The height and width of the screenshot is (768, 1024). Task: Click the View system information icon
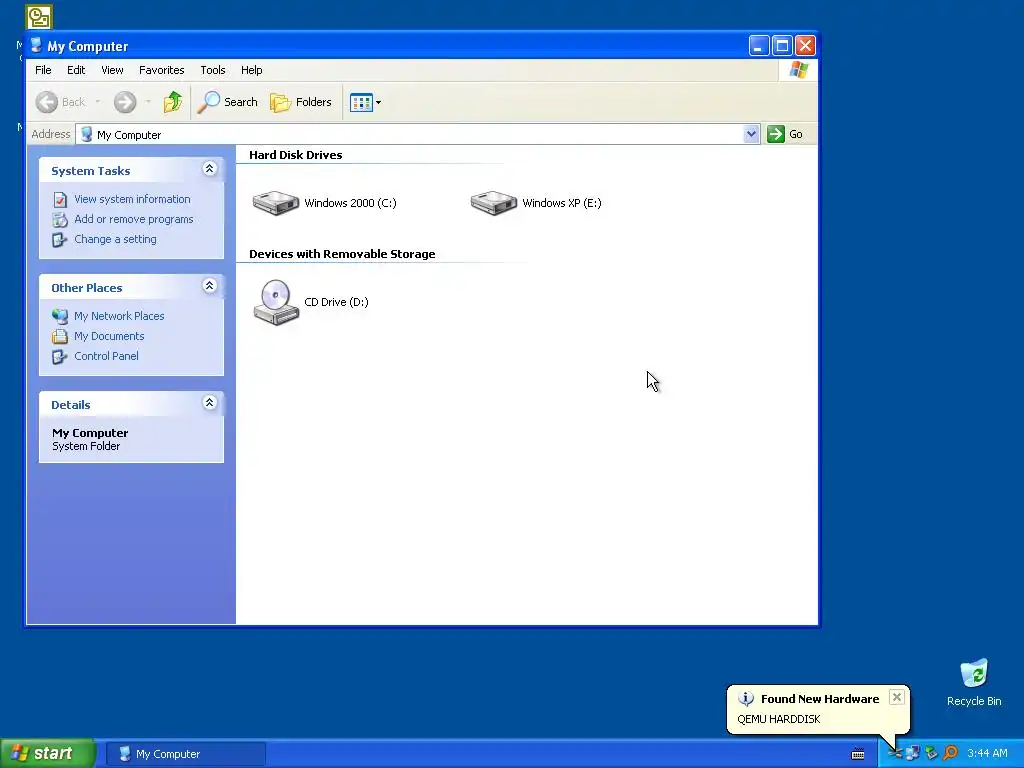(x=60, y=199)
